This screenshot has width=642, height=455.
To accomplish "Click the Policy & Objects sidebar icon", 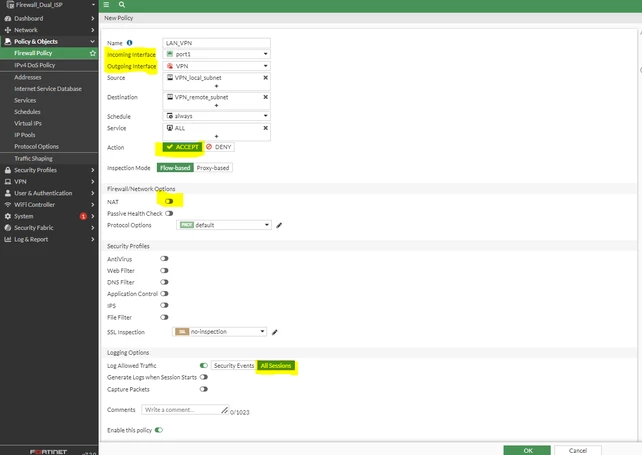I will pos(8,41).
